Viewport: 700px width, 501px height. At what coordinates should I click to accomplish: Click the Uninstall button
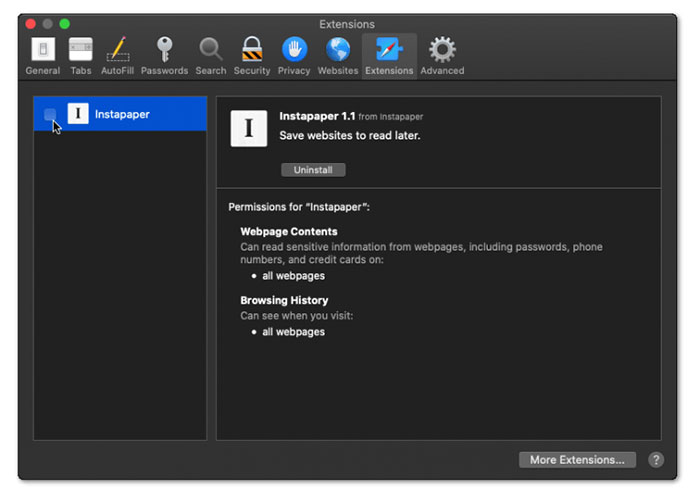313,170
